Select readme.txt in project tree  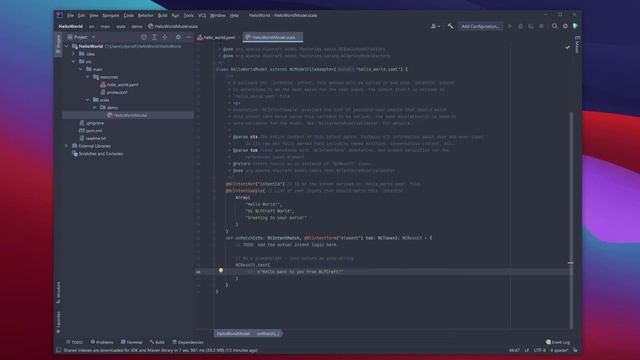pos(93,138)
